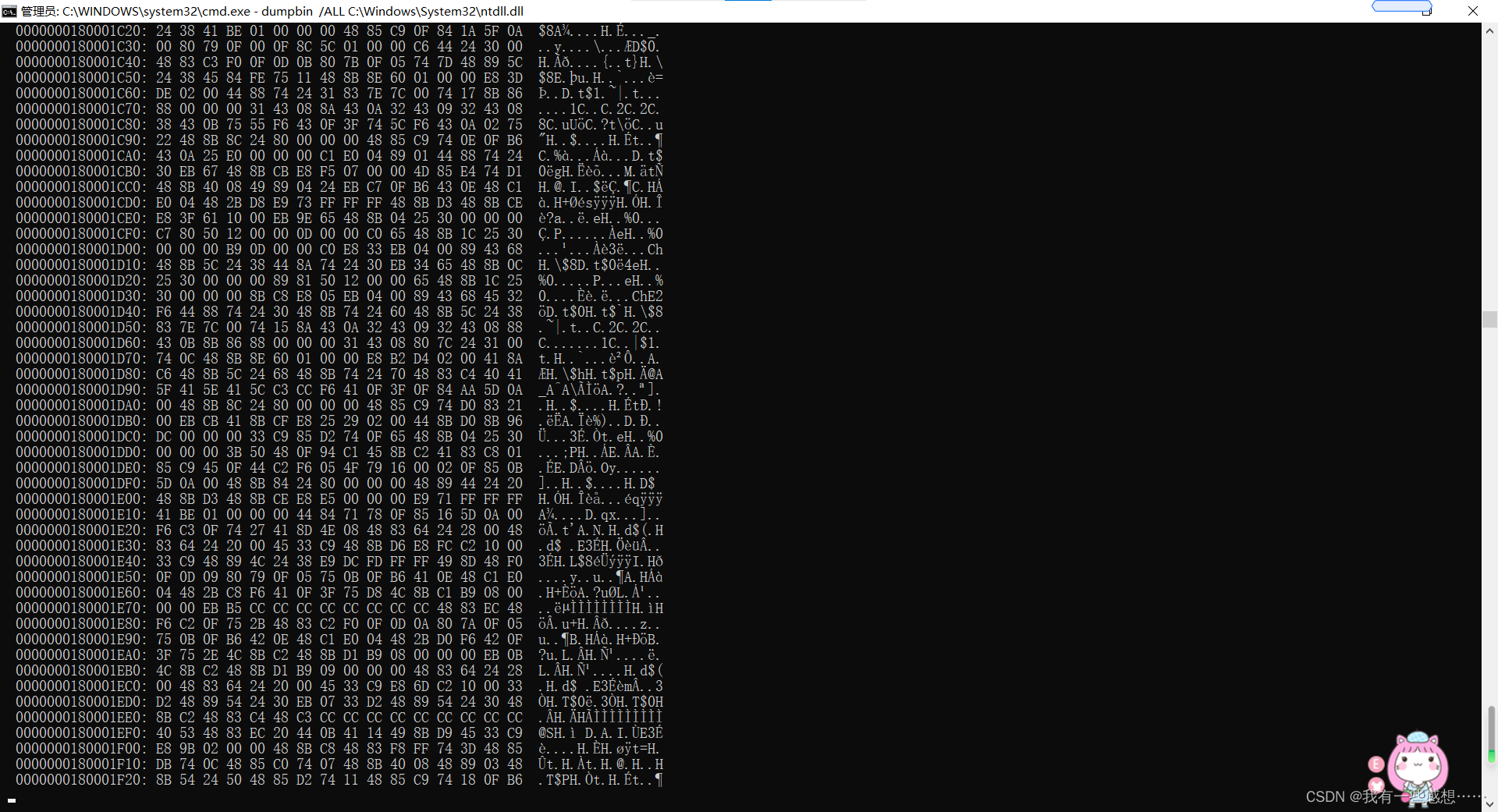Click address 0000000180001C20 in the first row
Screen dimensions: 1498x812
click(81, 31)
